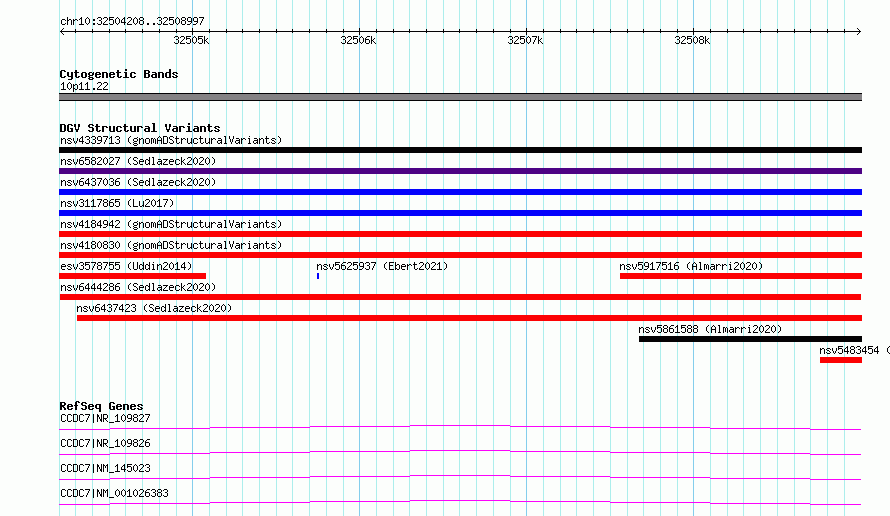
Task: Click the short red nsv5483454 bar
Action: tap(841, 360)
